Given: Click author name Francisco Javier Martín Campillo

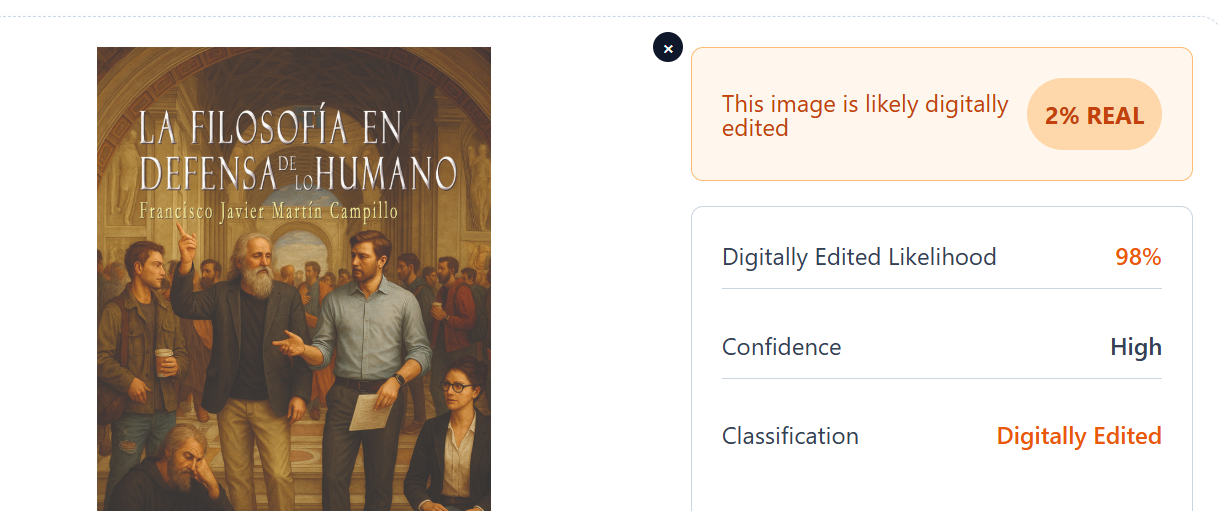Looking at the screenshot, I should [x=268, y=212].
